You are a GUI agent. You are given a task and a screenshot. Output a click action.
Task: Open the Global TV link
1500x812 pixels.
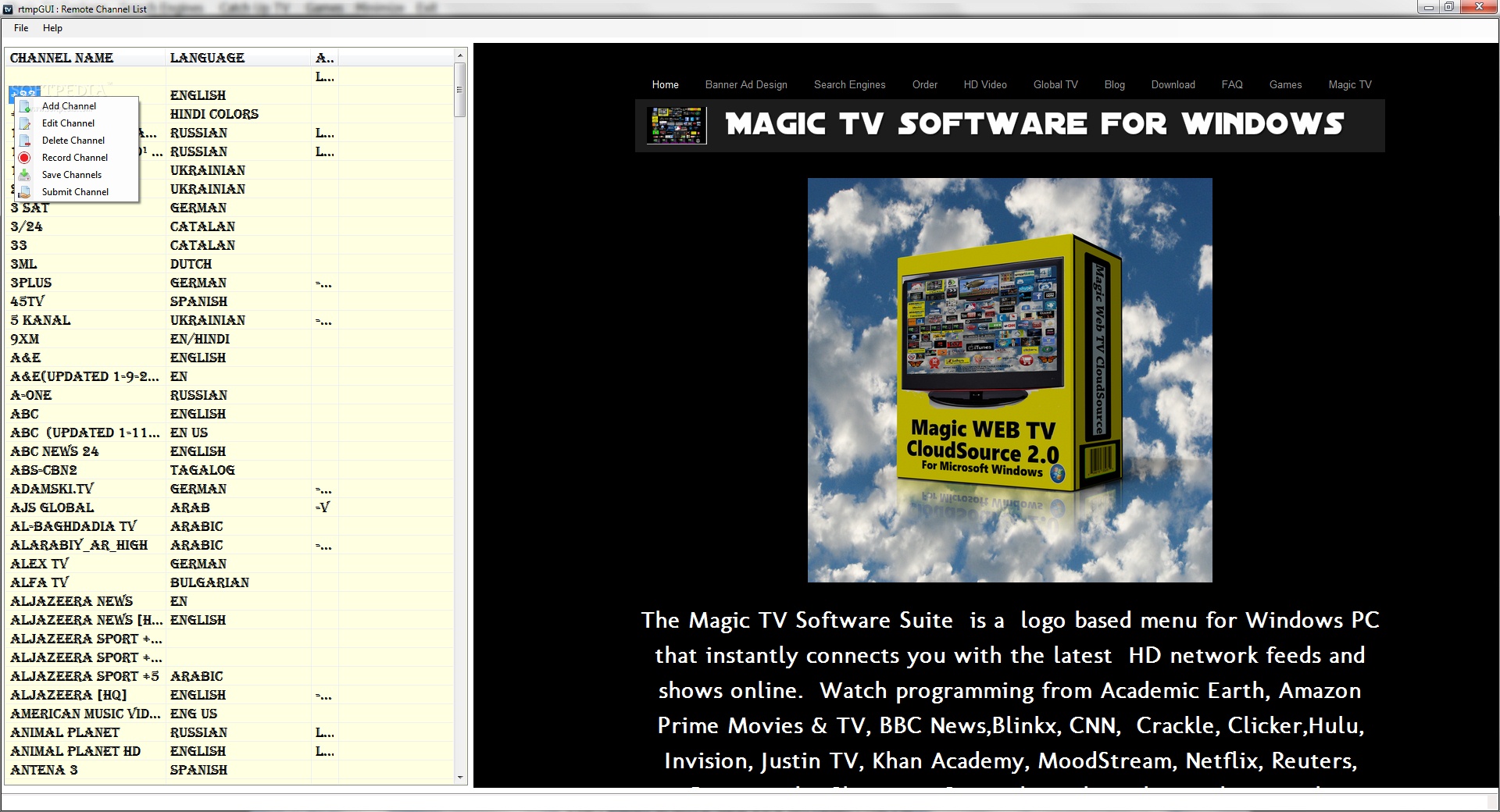[x=1055, y=84]
